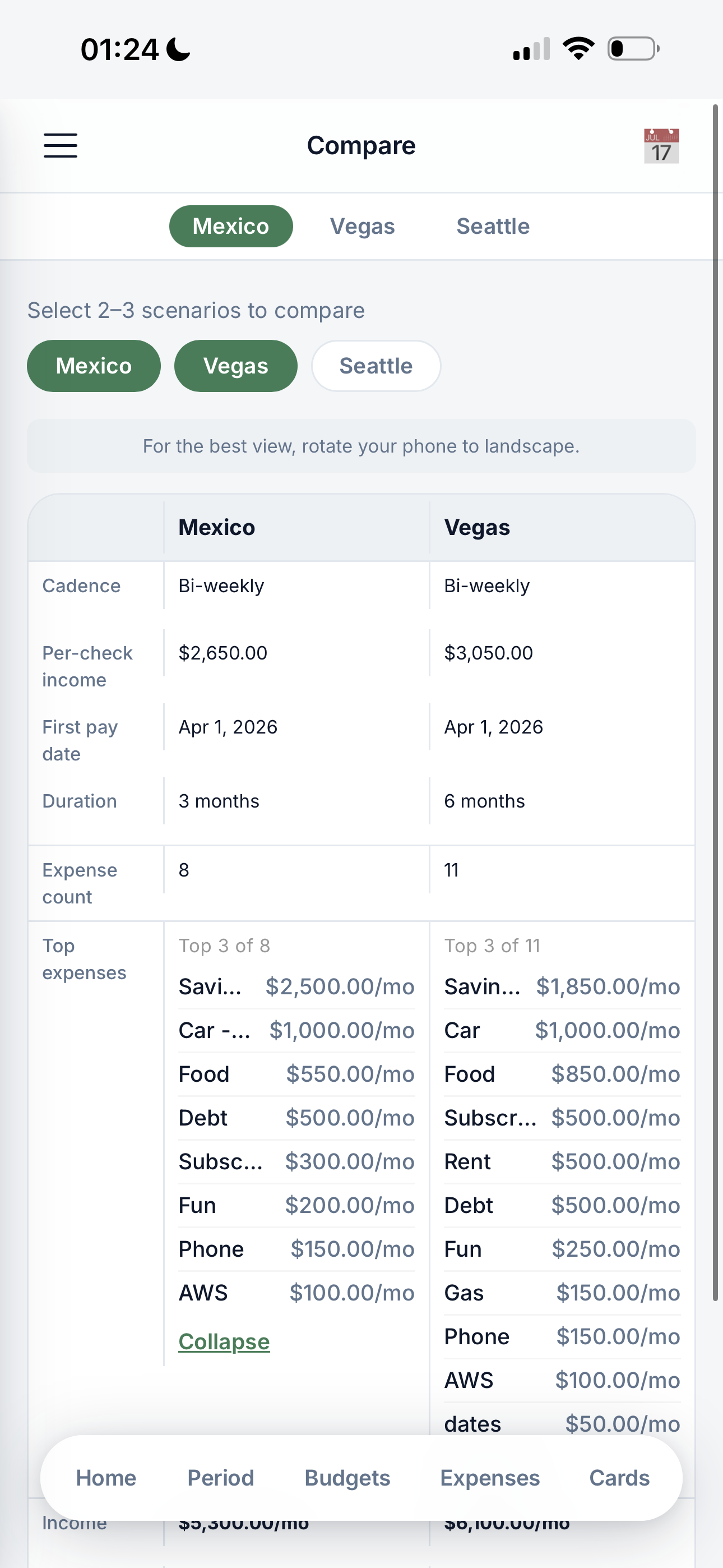Collapse Mexico top expenses list

tap(224, 1341)
